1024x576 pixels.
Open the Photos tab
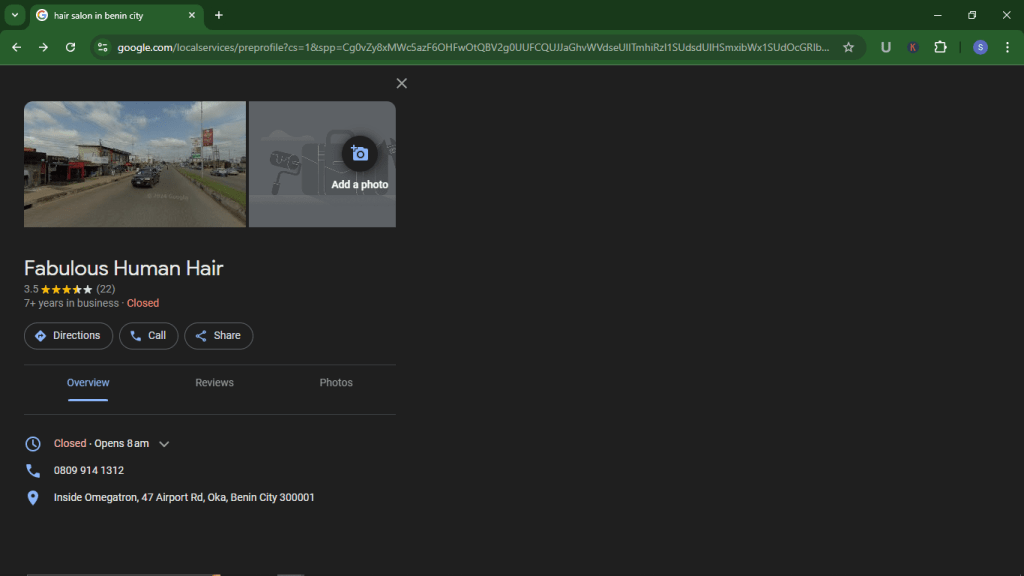coord(336,383)
